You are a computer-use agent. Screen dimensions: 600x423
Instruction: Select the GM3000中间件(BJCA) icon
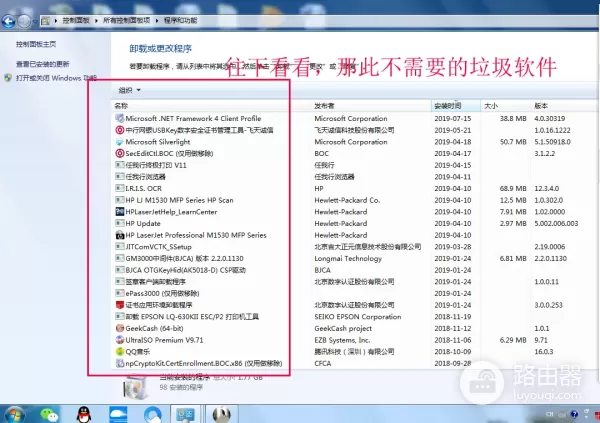tap(120, 258)
